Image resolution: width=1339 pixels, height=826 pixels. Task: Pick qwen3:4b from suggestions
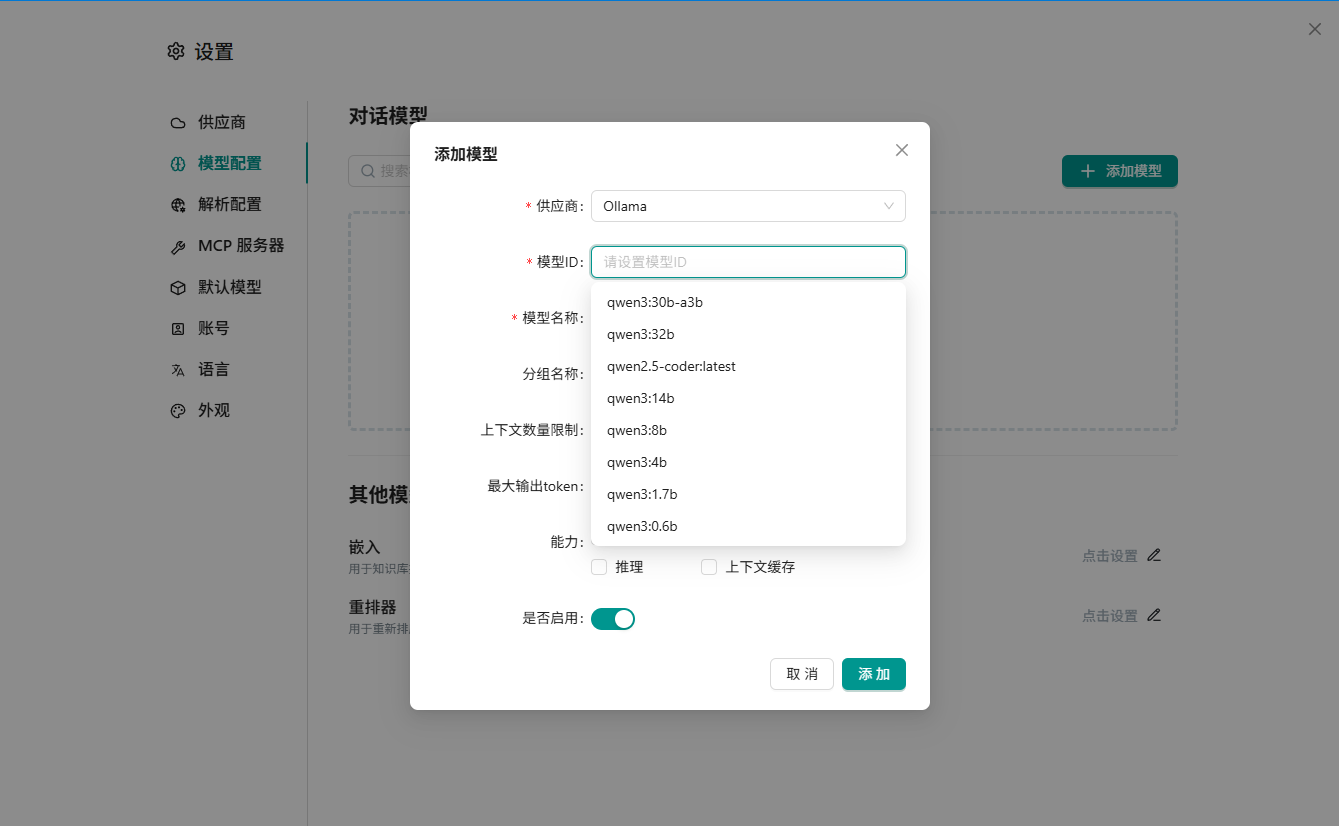tap(748, 462)
